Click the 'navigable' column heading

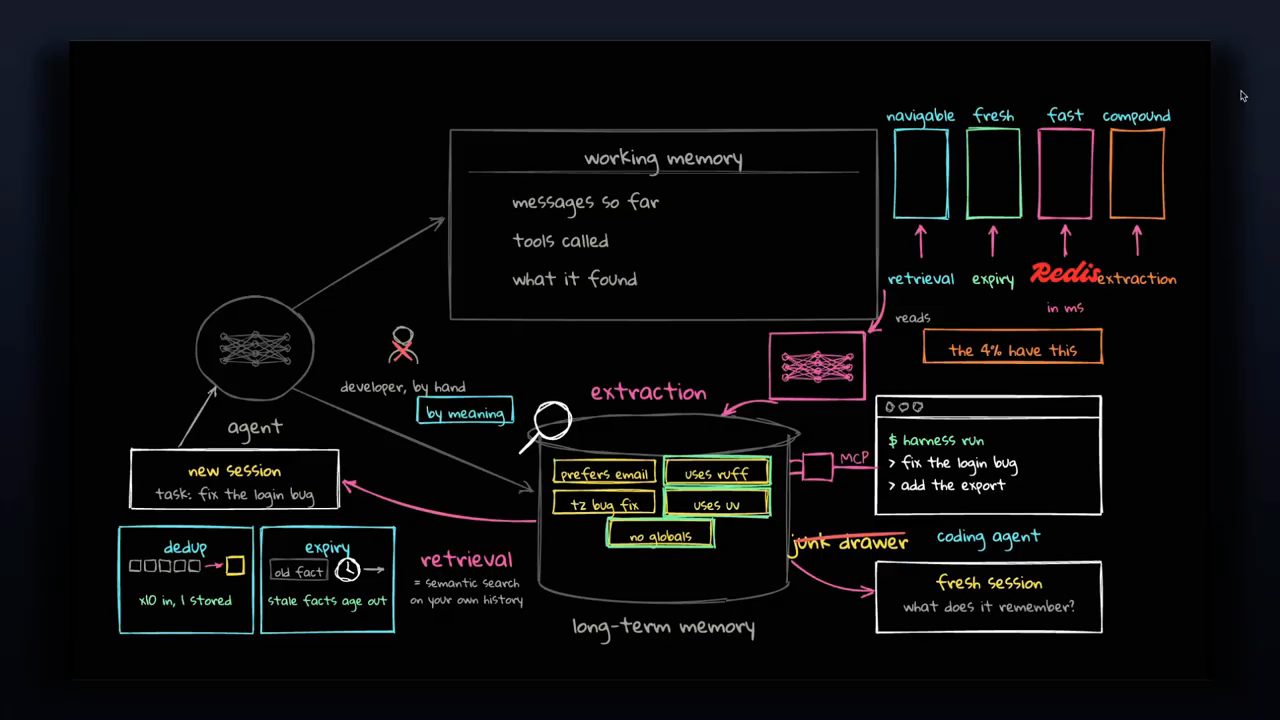pos(921,116)
